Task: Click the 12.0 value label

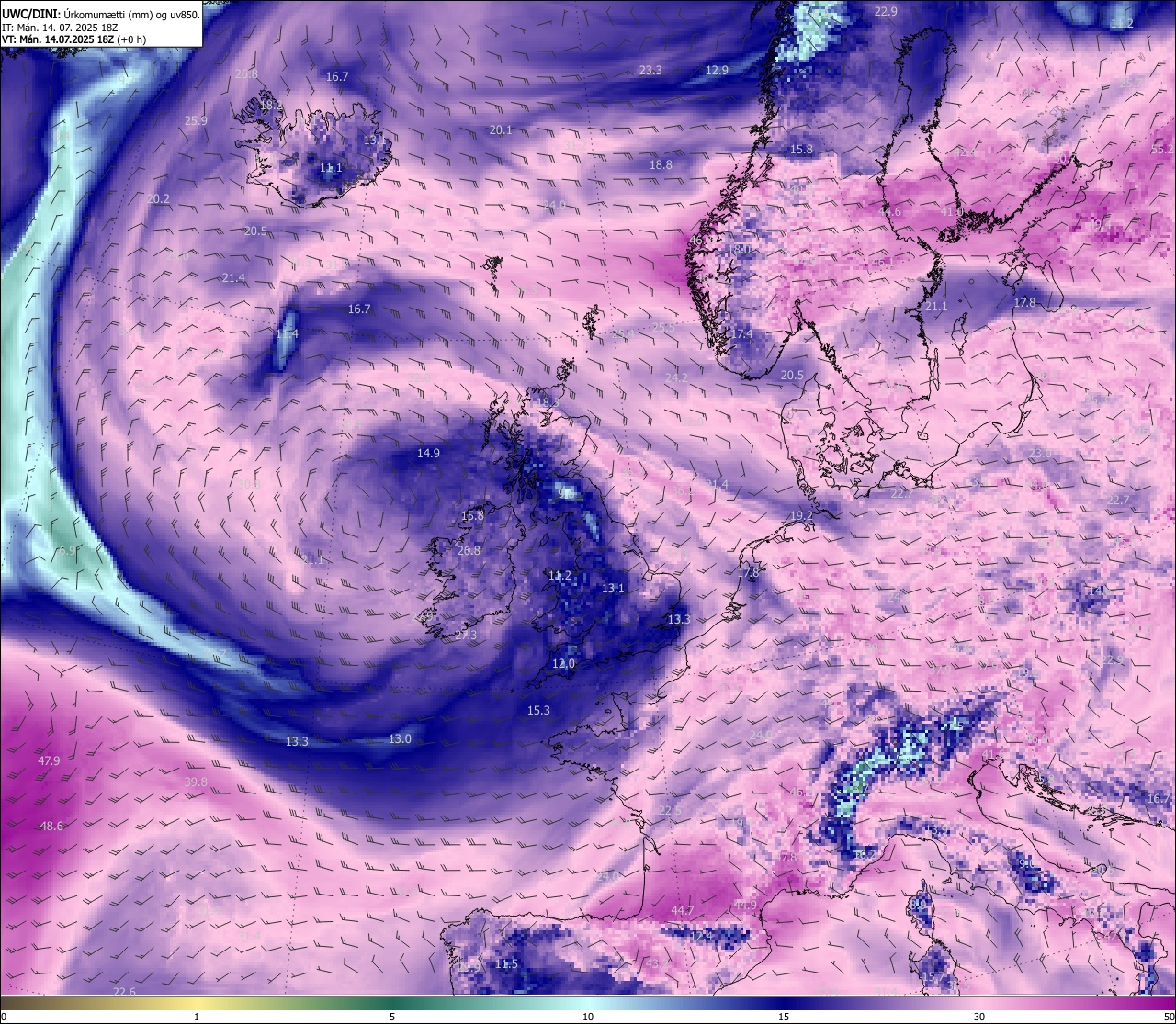Action: pos(563,664)
